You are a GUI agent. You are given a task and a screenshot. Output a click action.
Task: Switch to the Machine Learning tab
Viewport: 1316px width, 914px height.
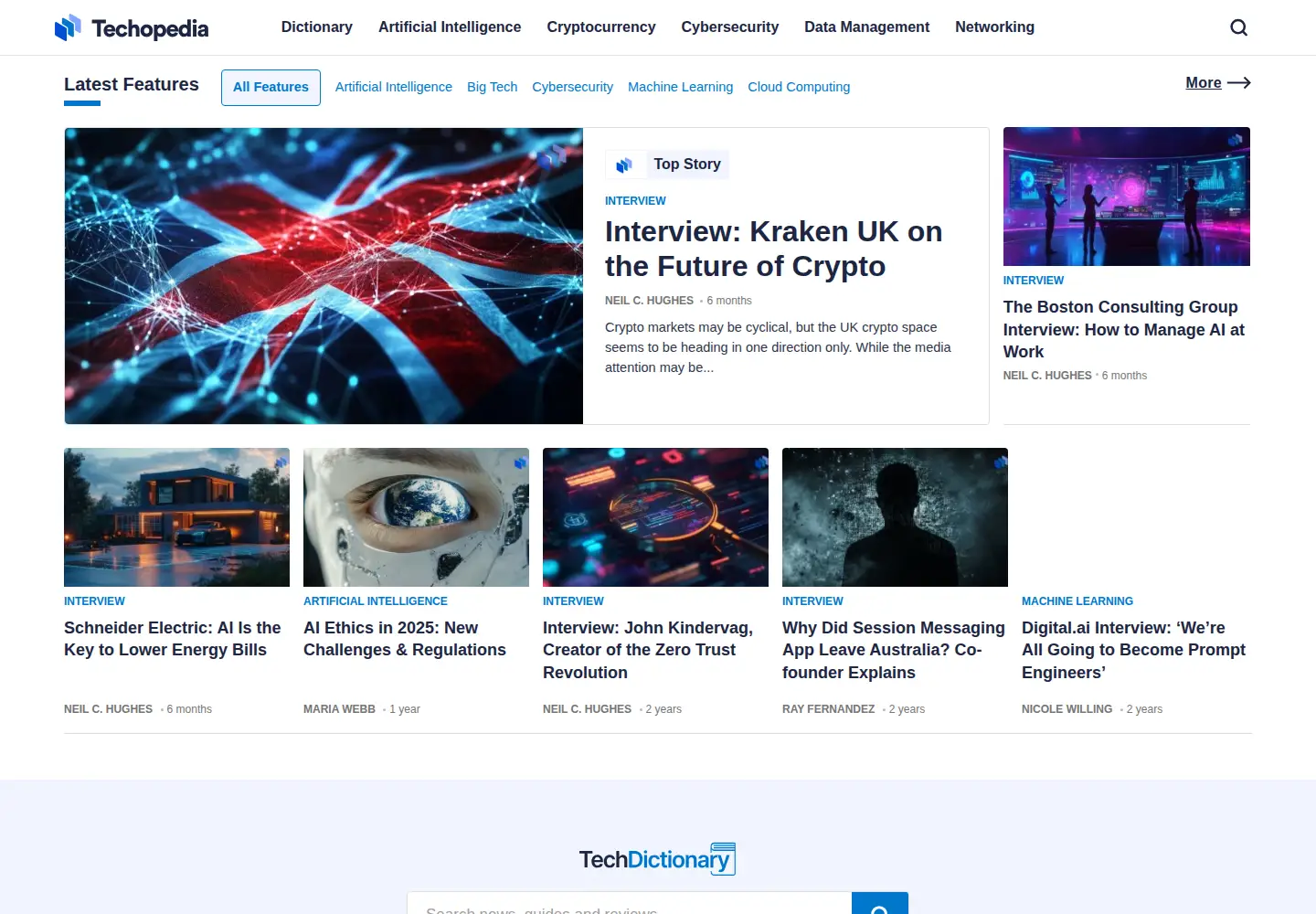point(681,87)
